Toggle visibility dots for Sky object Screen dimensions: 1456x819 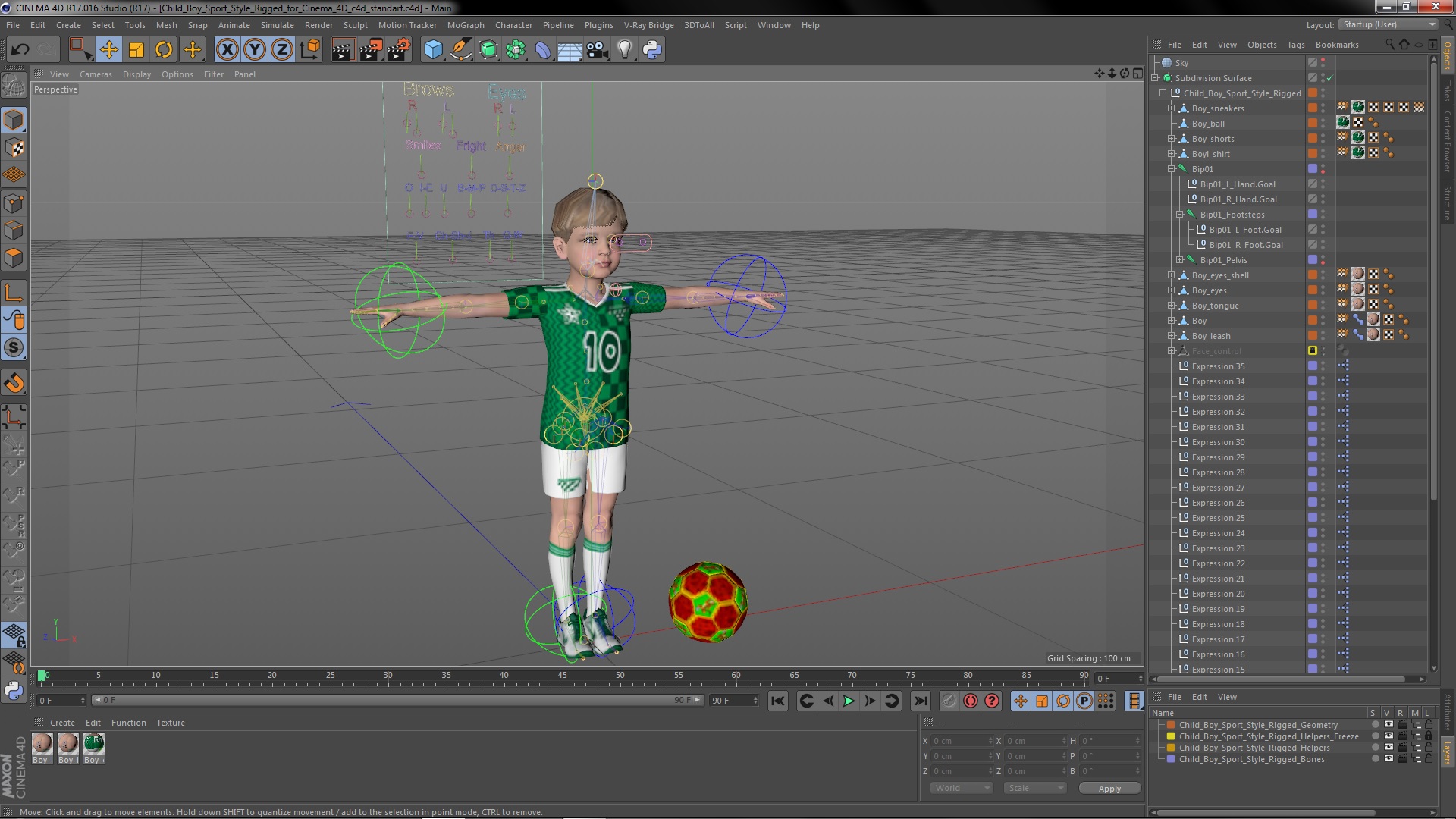point(1323,63)
